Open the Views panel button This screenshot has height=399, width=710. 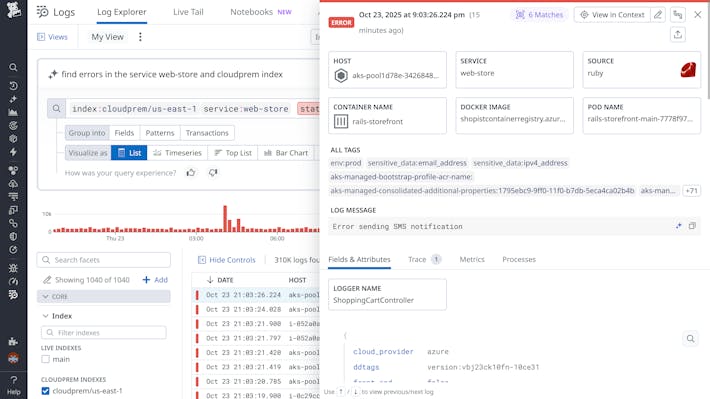(52, 37)
